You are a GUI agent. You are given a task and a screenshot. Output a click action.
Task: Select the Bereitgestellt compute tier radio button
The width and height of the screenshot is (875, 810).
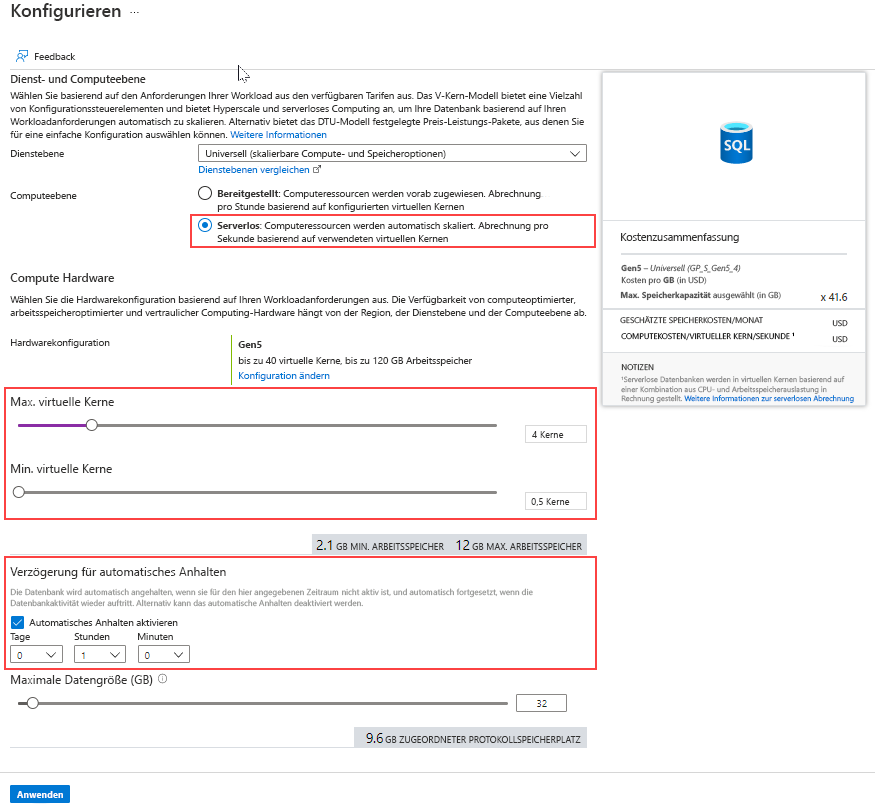205,193
